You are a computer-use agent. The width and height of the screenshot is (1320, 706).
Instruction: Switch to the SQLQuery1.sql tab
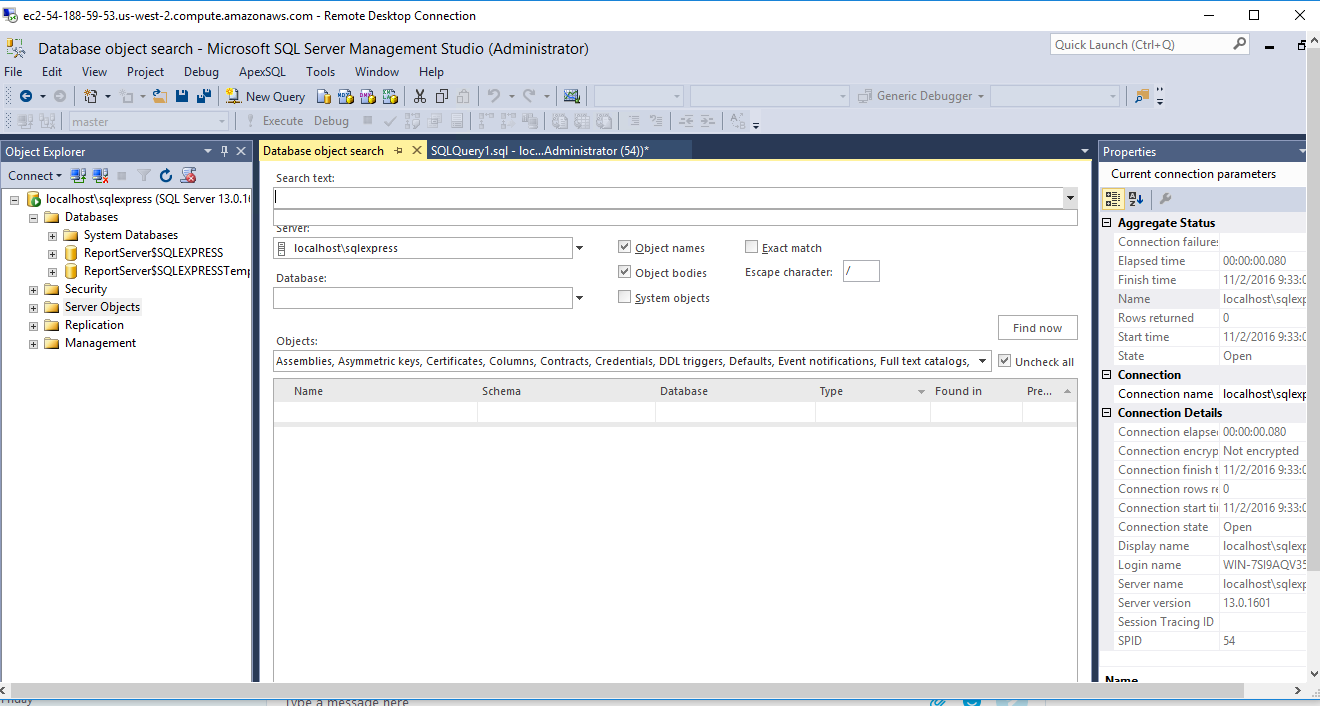pyautogui.click(x=540, y=150)
